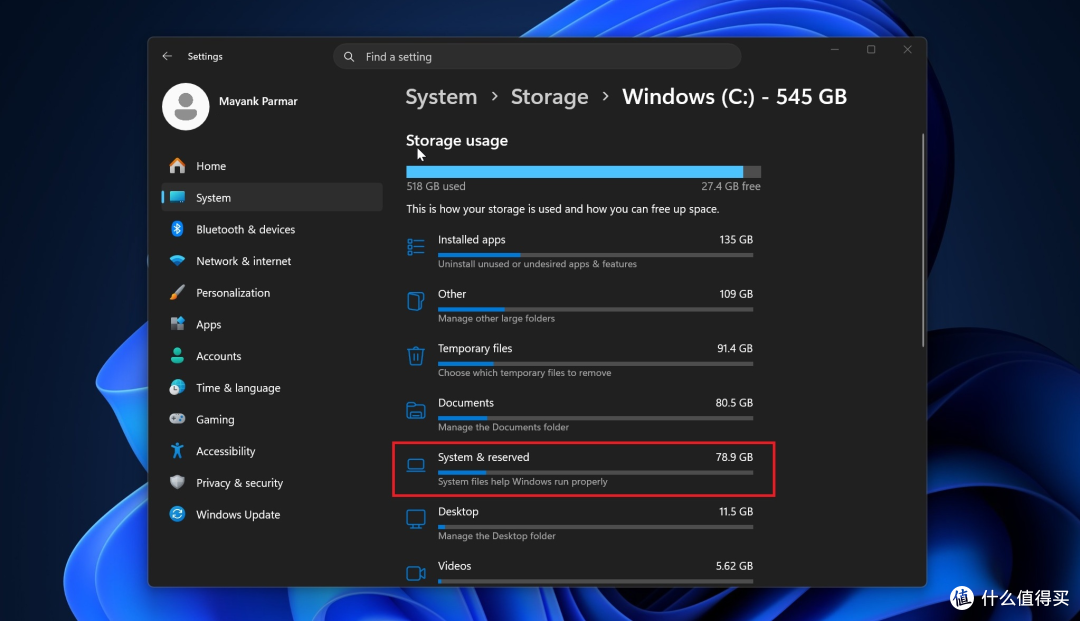Click the Personalization paintbrush icon
This screenshot has width=1080, height=621.
click(177, 293)
